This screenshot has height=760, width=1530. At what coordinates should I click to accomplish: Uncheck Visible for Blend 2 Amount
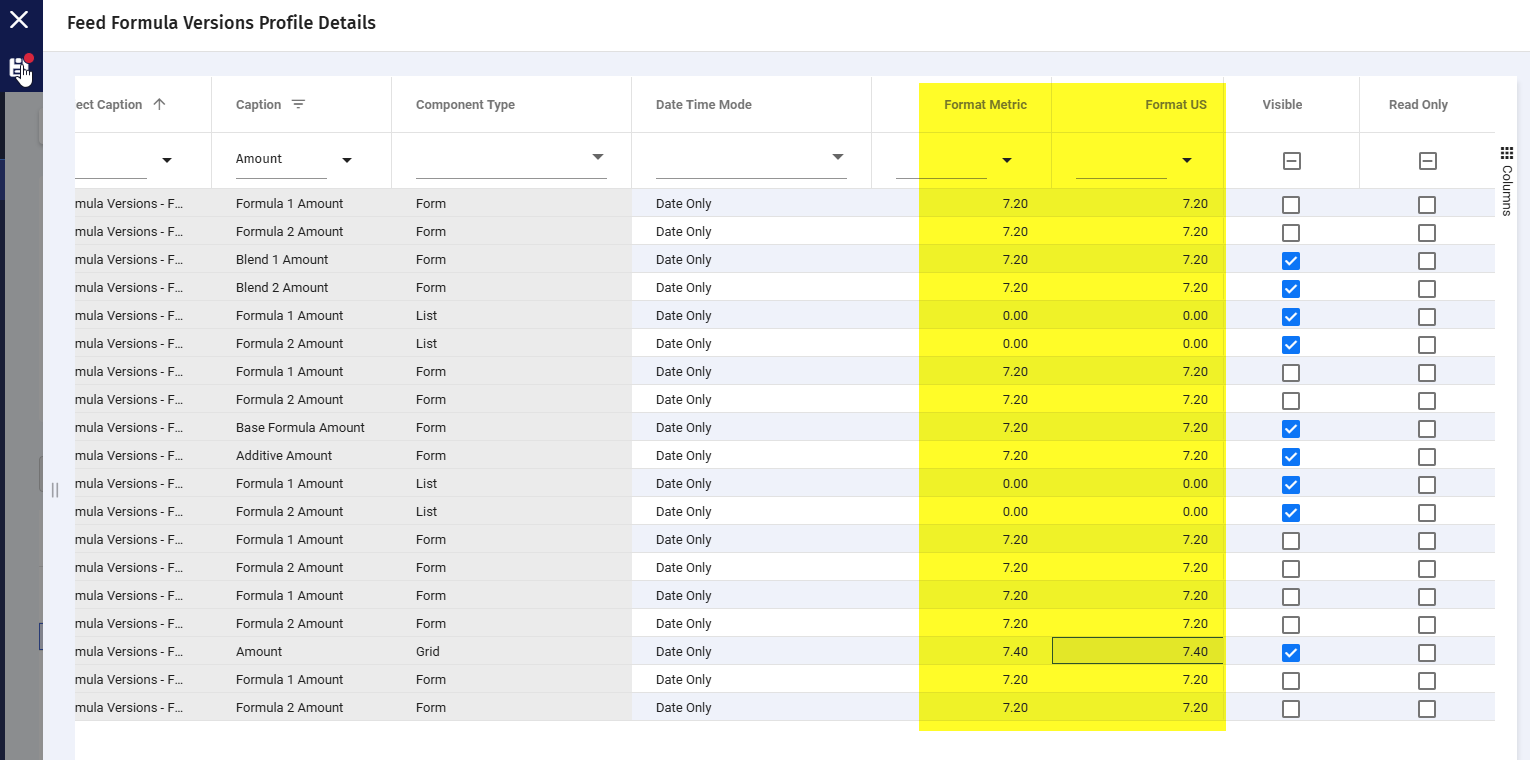tap(1291, 289)
